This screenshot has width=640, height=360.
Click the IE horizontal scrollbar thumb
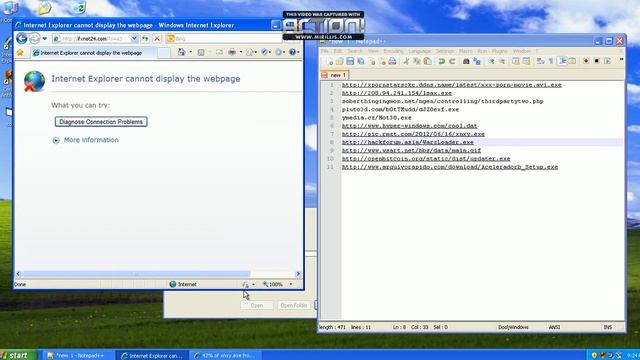click(x=136, y=274)
